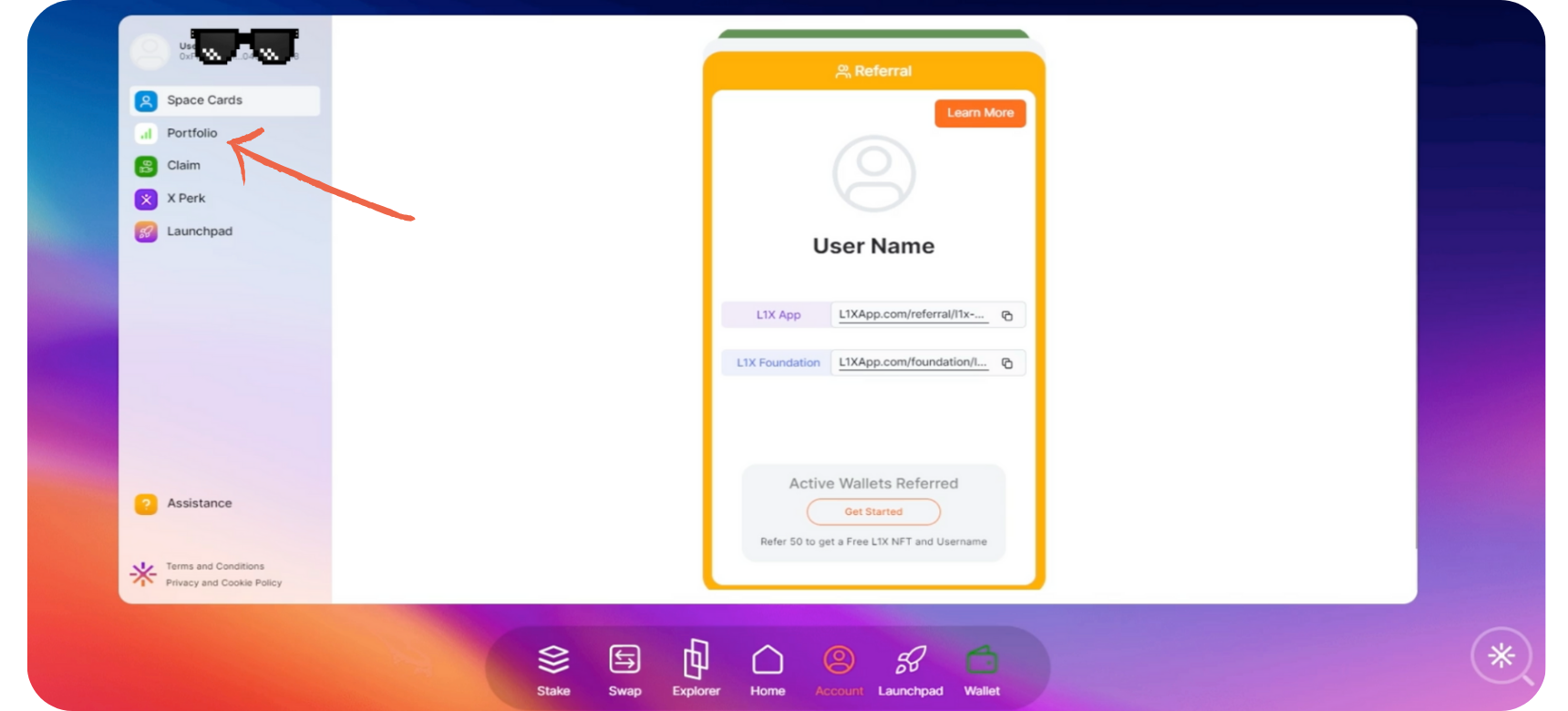Open Terms and Conditions link
Screen dimensions: 1568x711
[x=215, y=566]
